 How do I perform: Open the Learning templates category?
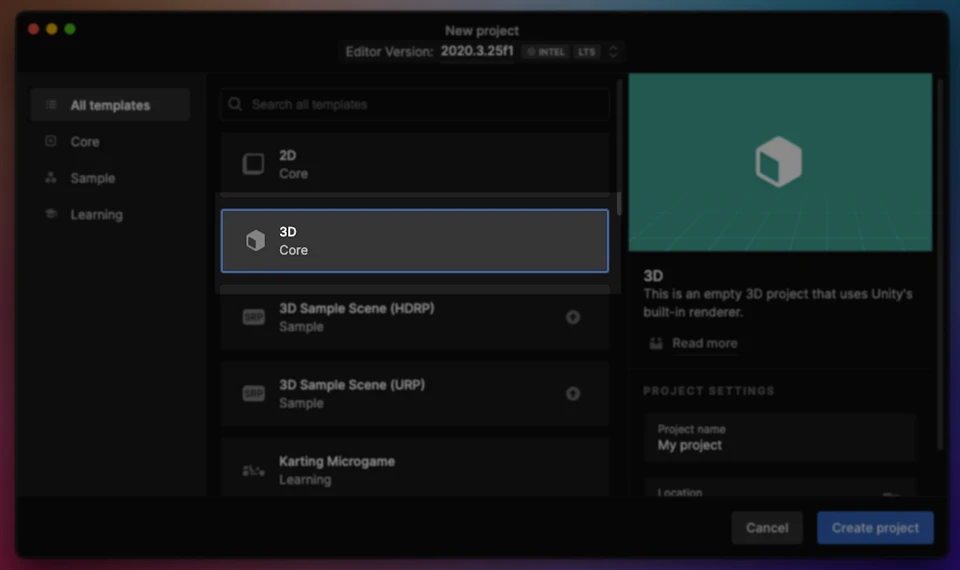click(x=96, y=215)
